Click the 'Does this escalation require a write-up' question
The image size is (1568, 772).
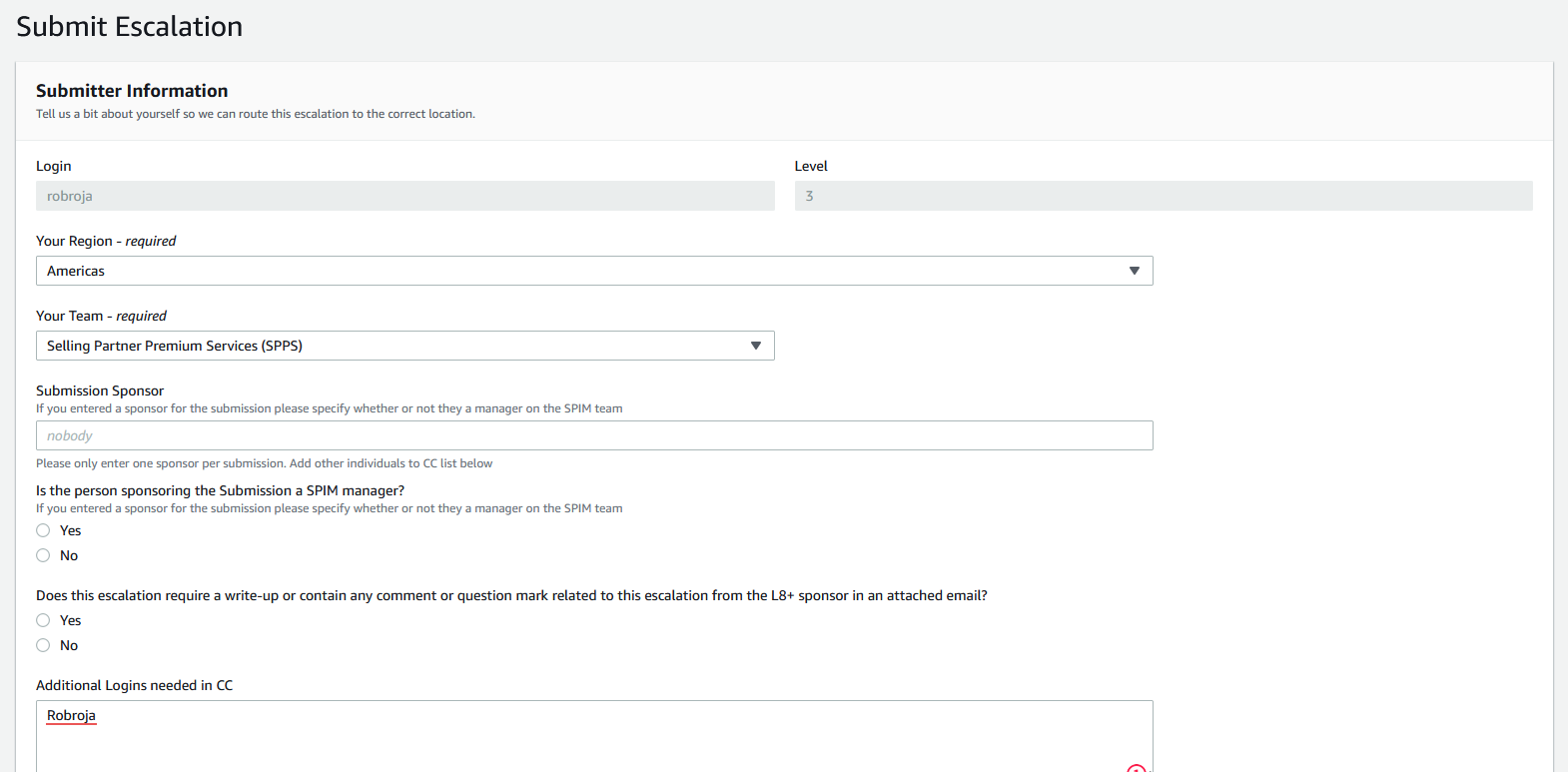(x=511, y=595)
